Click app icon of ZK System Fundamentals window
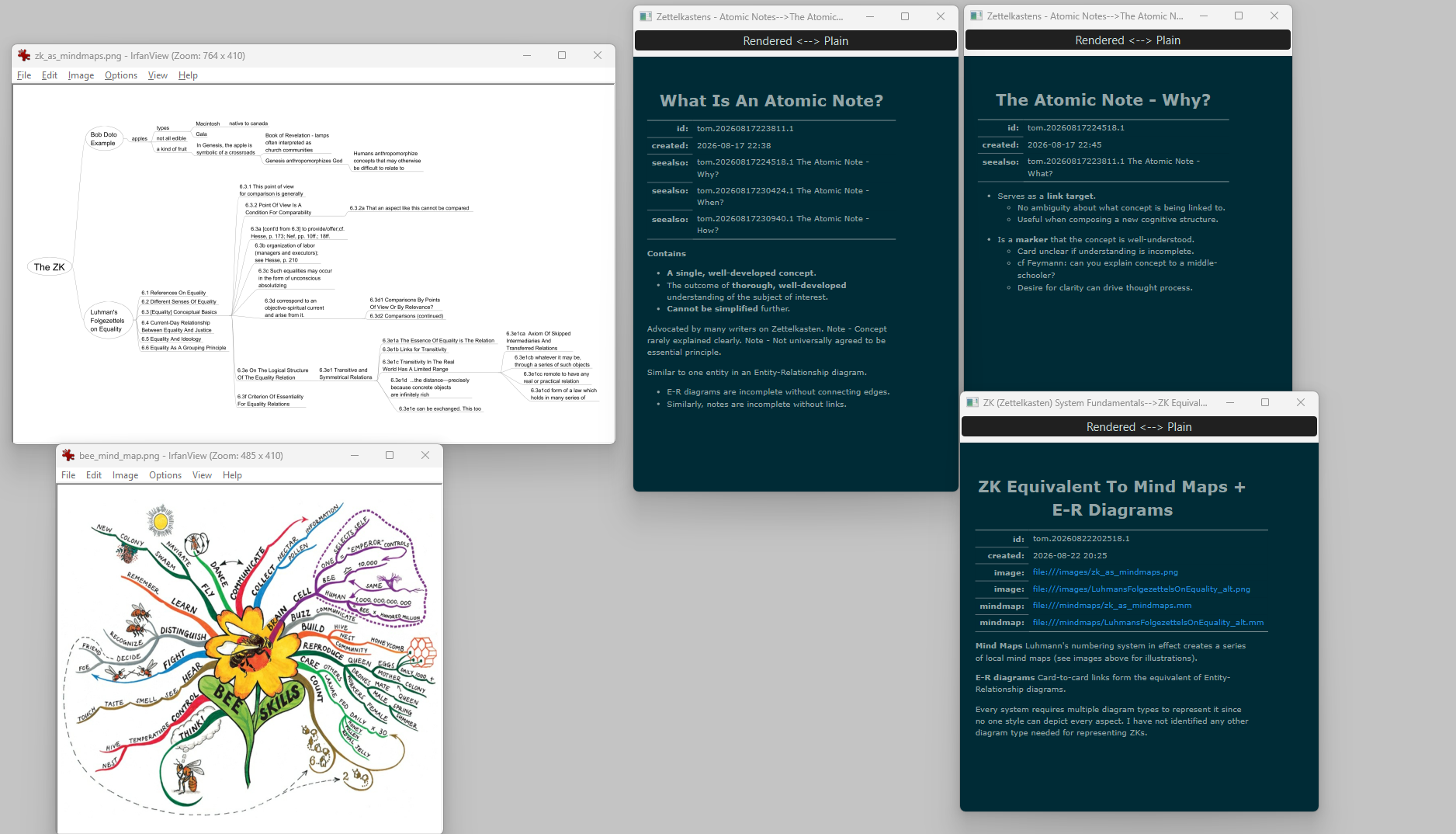 (x=972, y=402)
